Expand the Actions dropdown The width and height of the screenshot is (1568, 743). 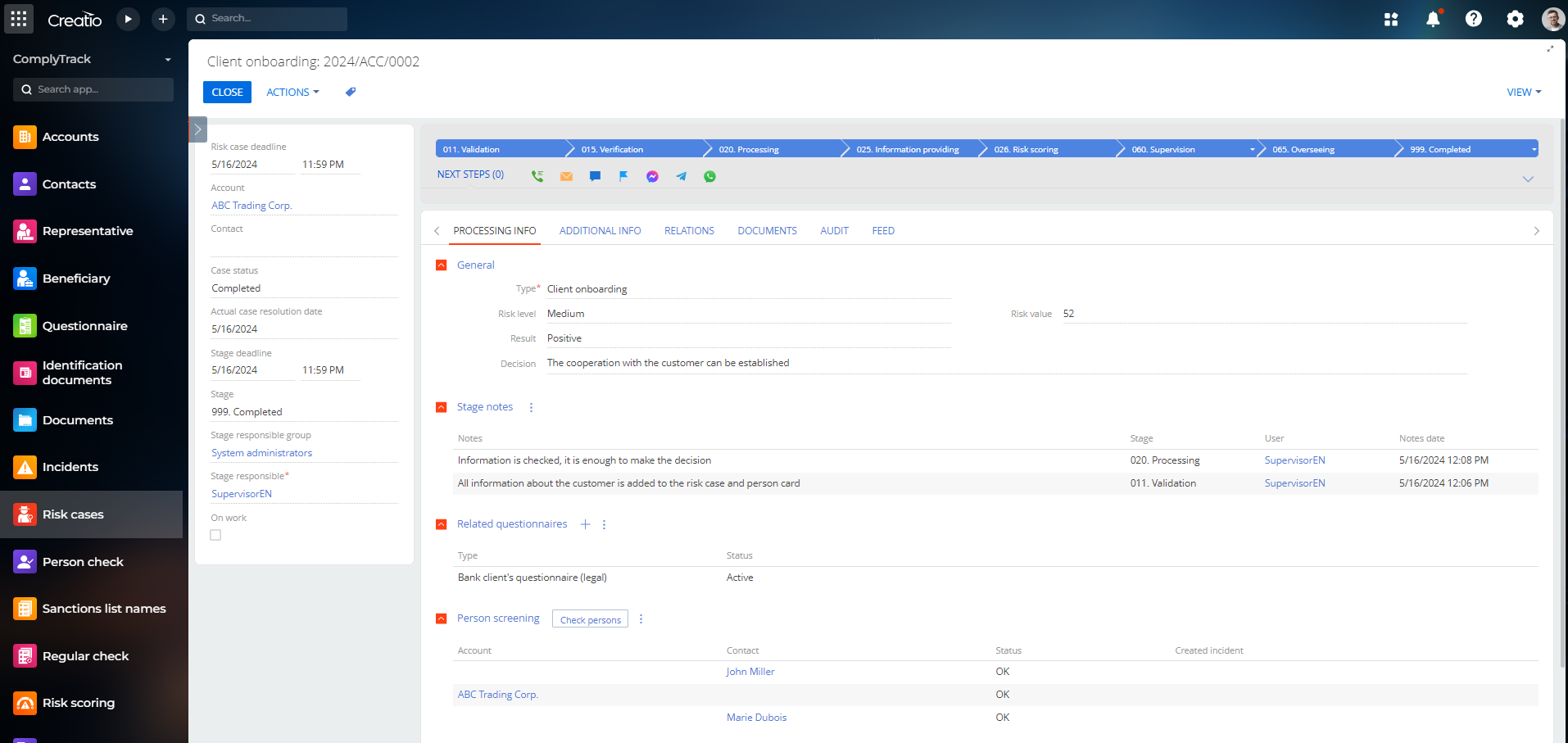pos(292,92)
